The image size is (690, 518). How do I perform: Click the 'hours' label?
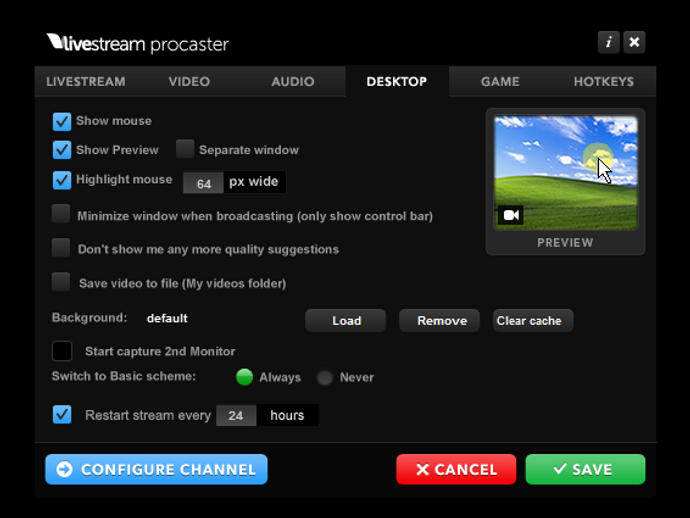[287, 415]
